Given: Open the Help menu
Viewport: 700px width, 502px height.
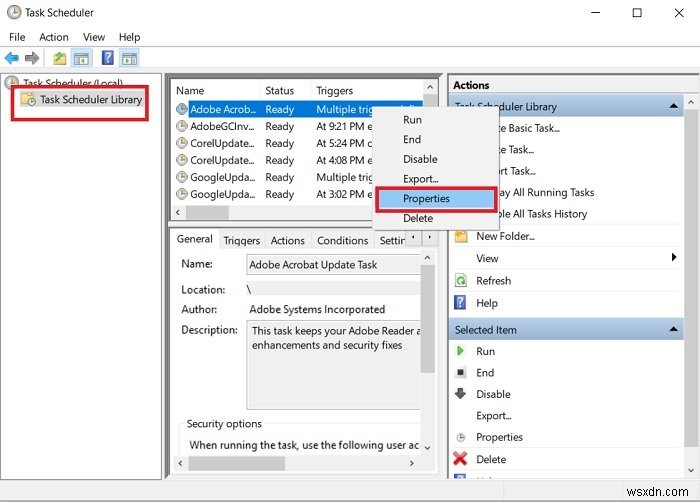Looking at the screenshot, I should (129, 37).
